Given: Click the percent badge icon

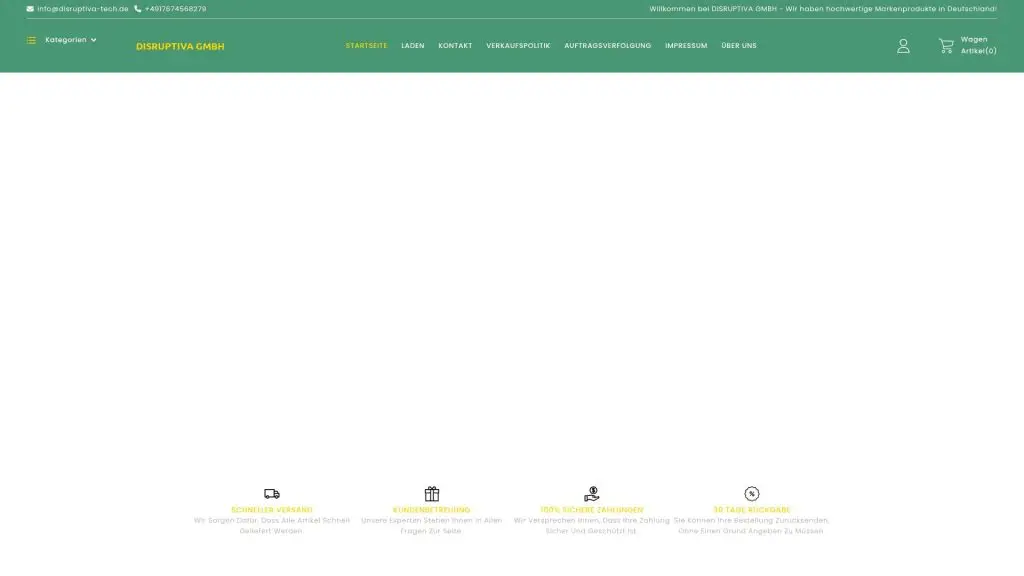Looking at the screenshot, I should point(752,494).
